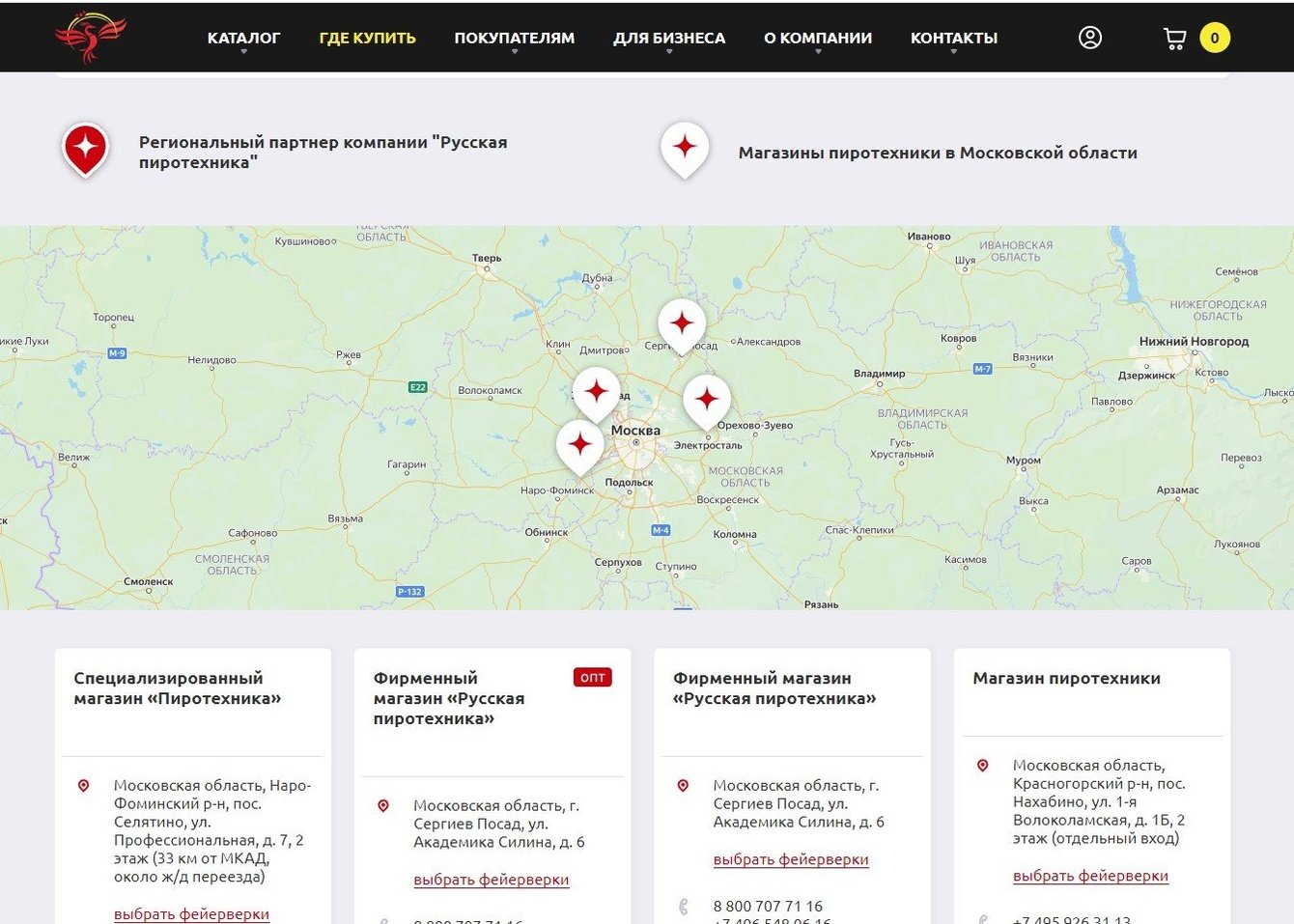Image resolution: width=1294 pixels, height=924 pixels.
Task: Click the P-132 road shield on map
Action: [x=409, y=592]
